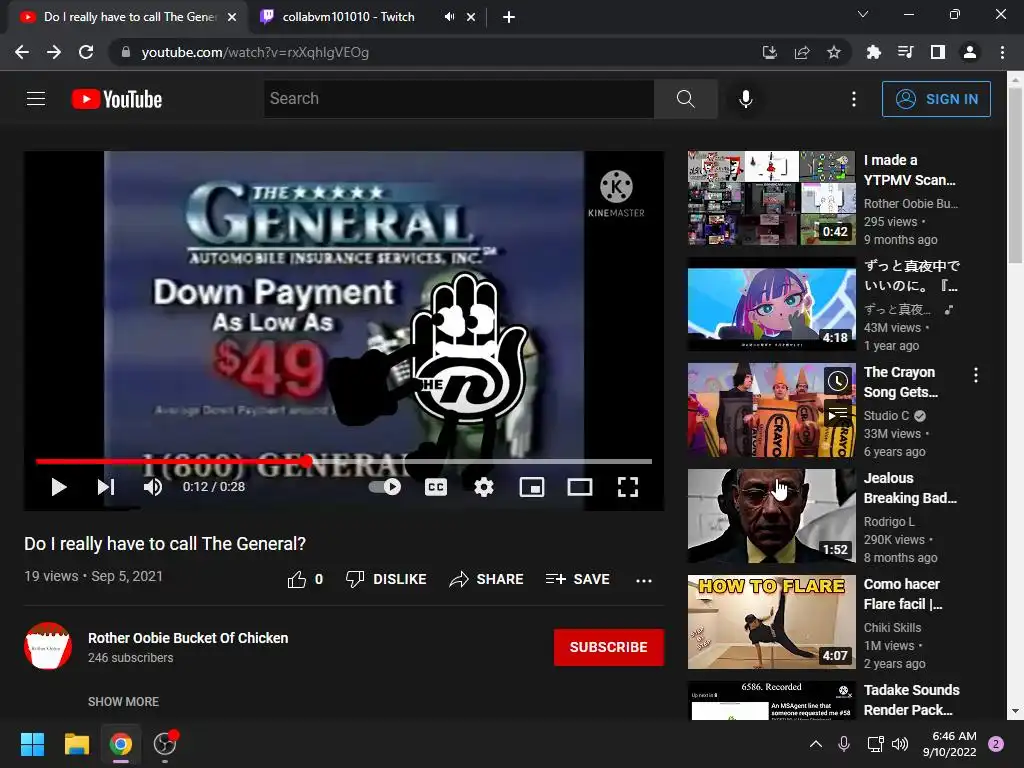Focus the YouTube Search field
The height and width of the screenshot is (768, 1024).
[x=459, y=99]
